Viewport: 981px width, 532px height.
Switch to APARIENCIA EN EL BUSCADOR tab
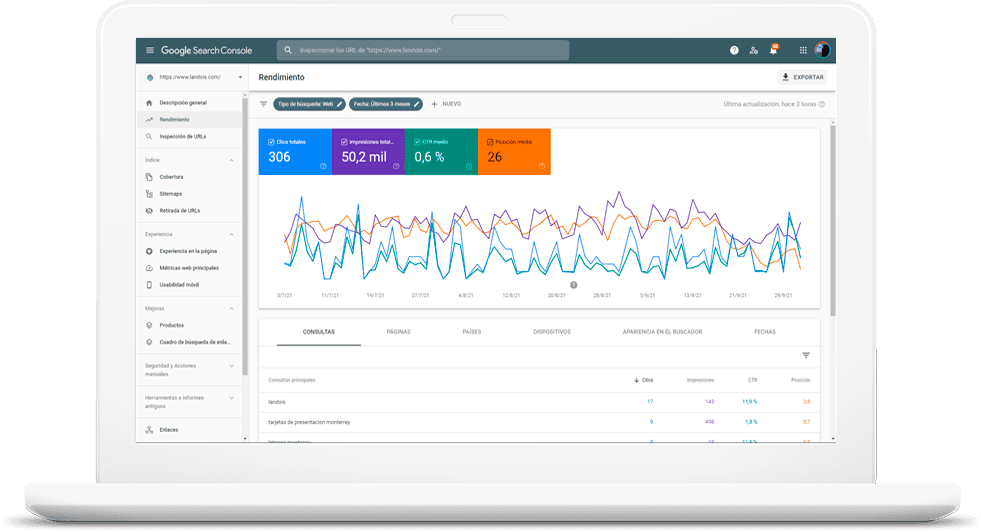[663, 332]
